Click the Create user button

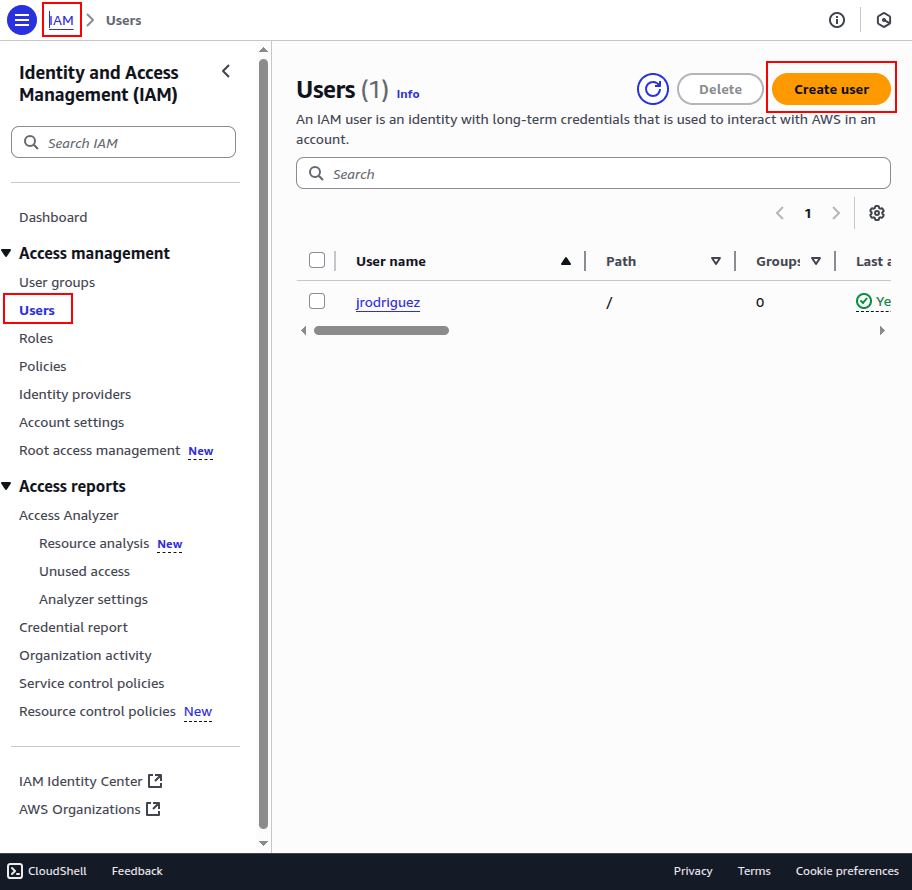click(831, 89)
